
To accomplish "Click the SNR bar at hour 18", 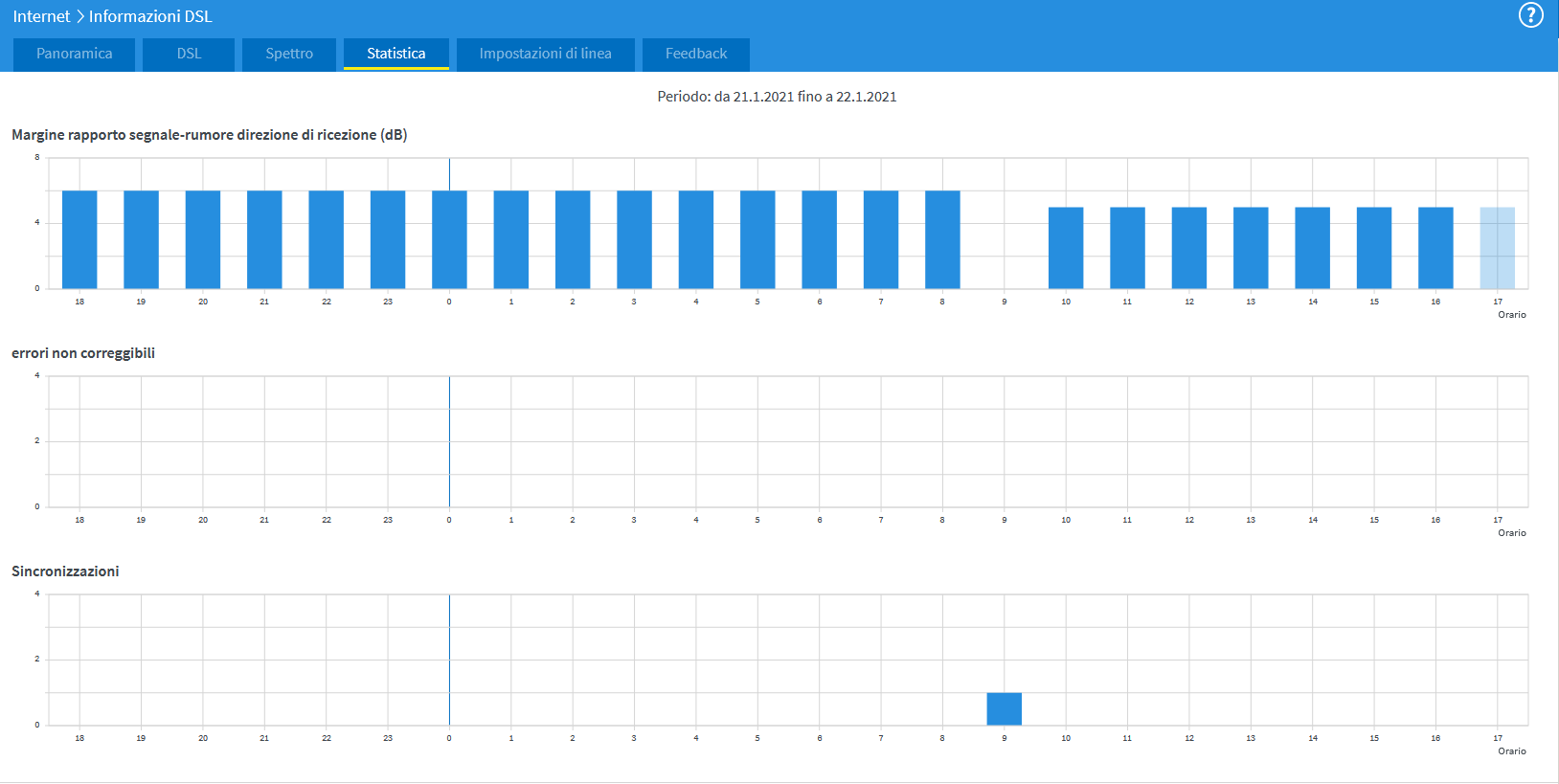I will point(79,239).
